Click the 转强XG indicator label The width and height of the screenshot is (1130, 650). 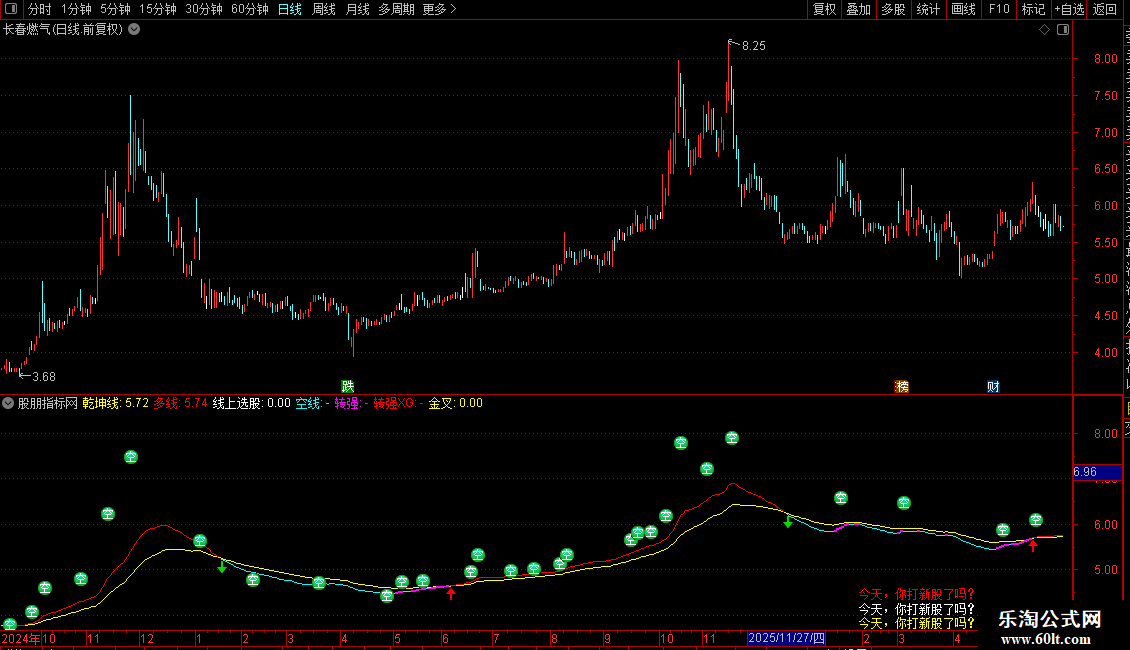click(x=399, y=404)
